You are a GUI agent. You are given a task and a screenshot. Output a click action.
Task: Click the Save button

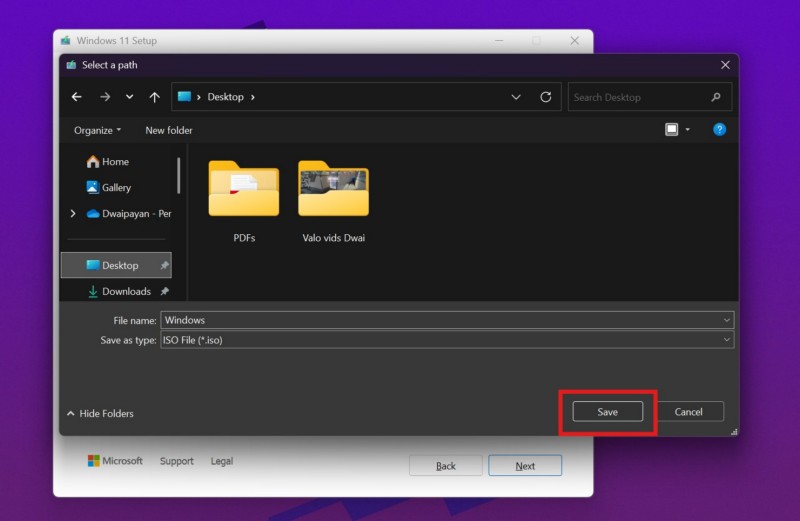point(607,412)
